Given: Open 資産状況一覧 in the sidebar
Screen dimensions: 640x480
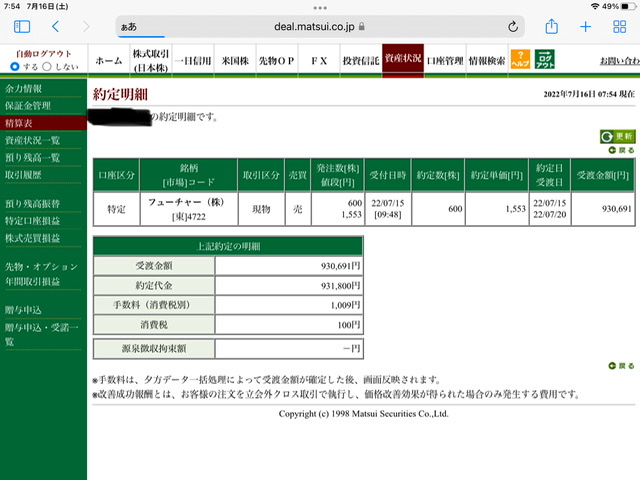Looking at the screenshot, I should pos(32,140).
